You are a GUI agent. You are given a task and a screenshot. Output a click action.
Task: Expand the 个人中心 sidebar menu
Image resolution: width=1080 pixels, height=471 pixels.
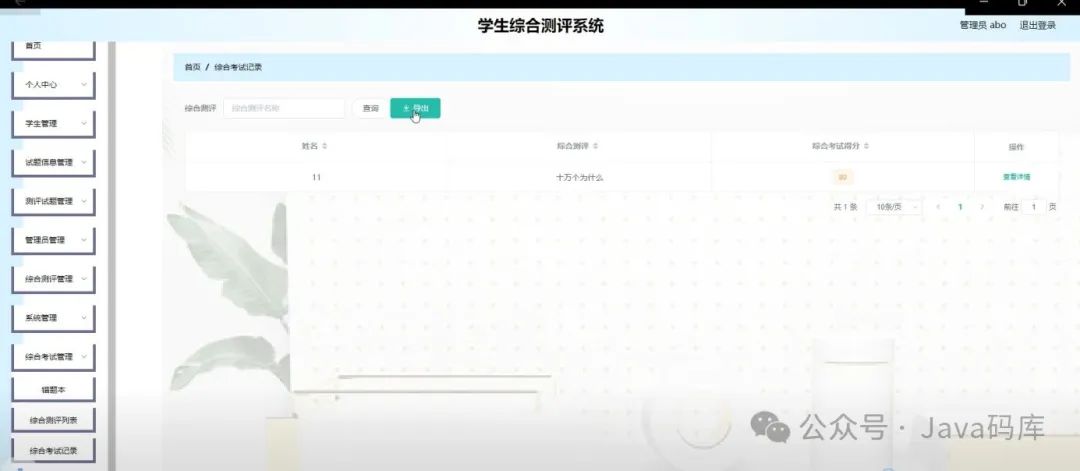pyautogui.click(x=54, y=85)
